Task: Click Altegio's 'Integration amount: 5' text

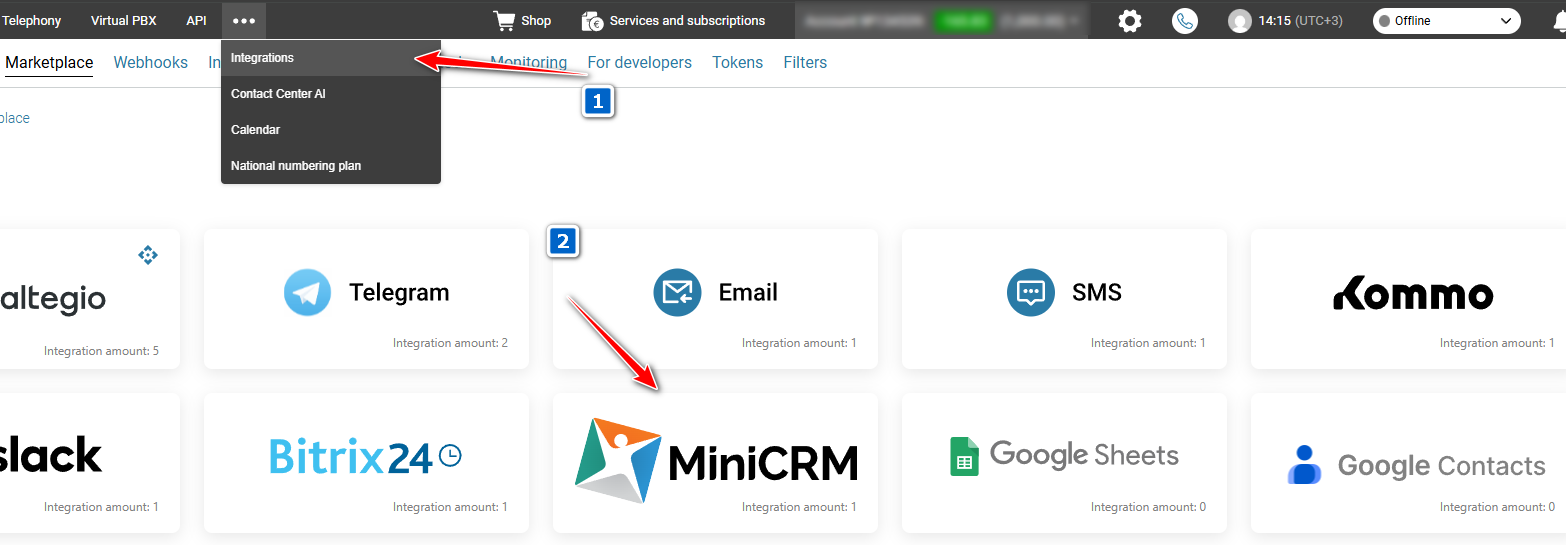Action: click(101, 351)
